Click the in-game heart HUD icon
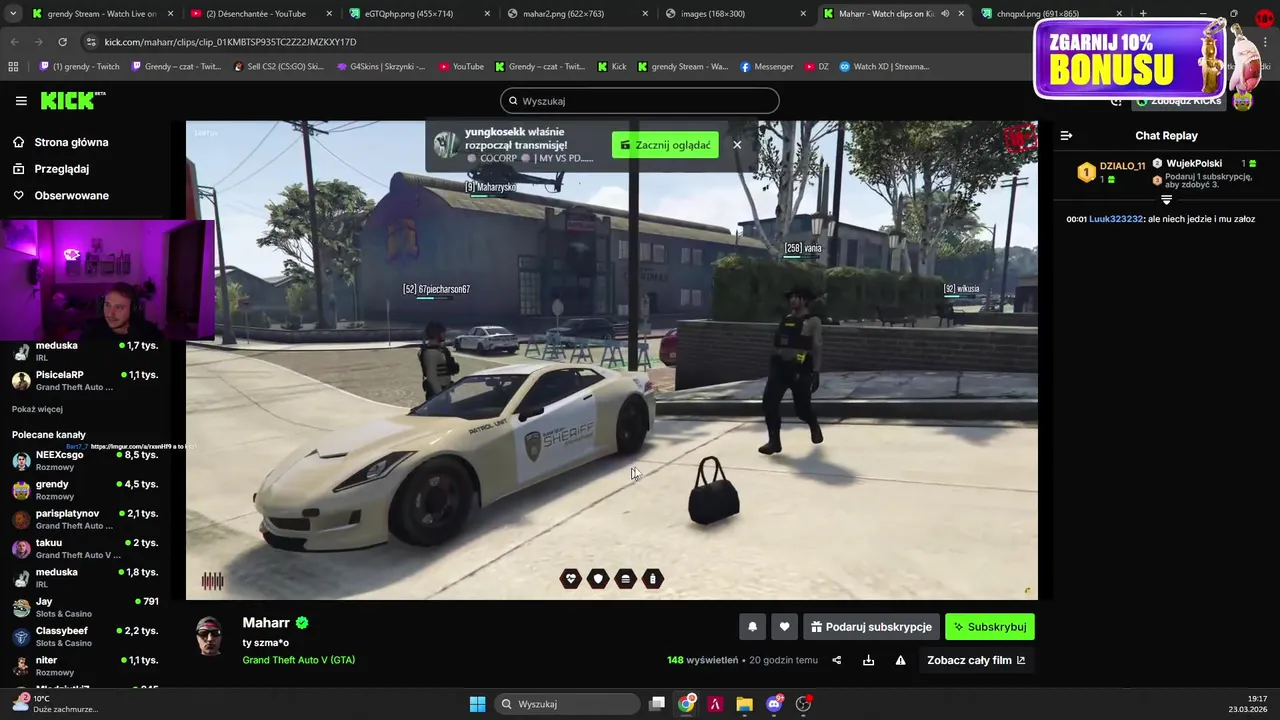Screen dimensions: 1280x720 pyautogui.click(x=570, y=579)
